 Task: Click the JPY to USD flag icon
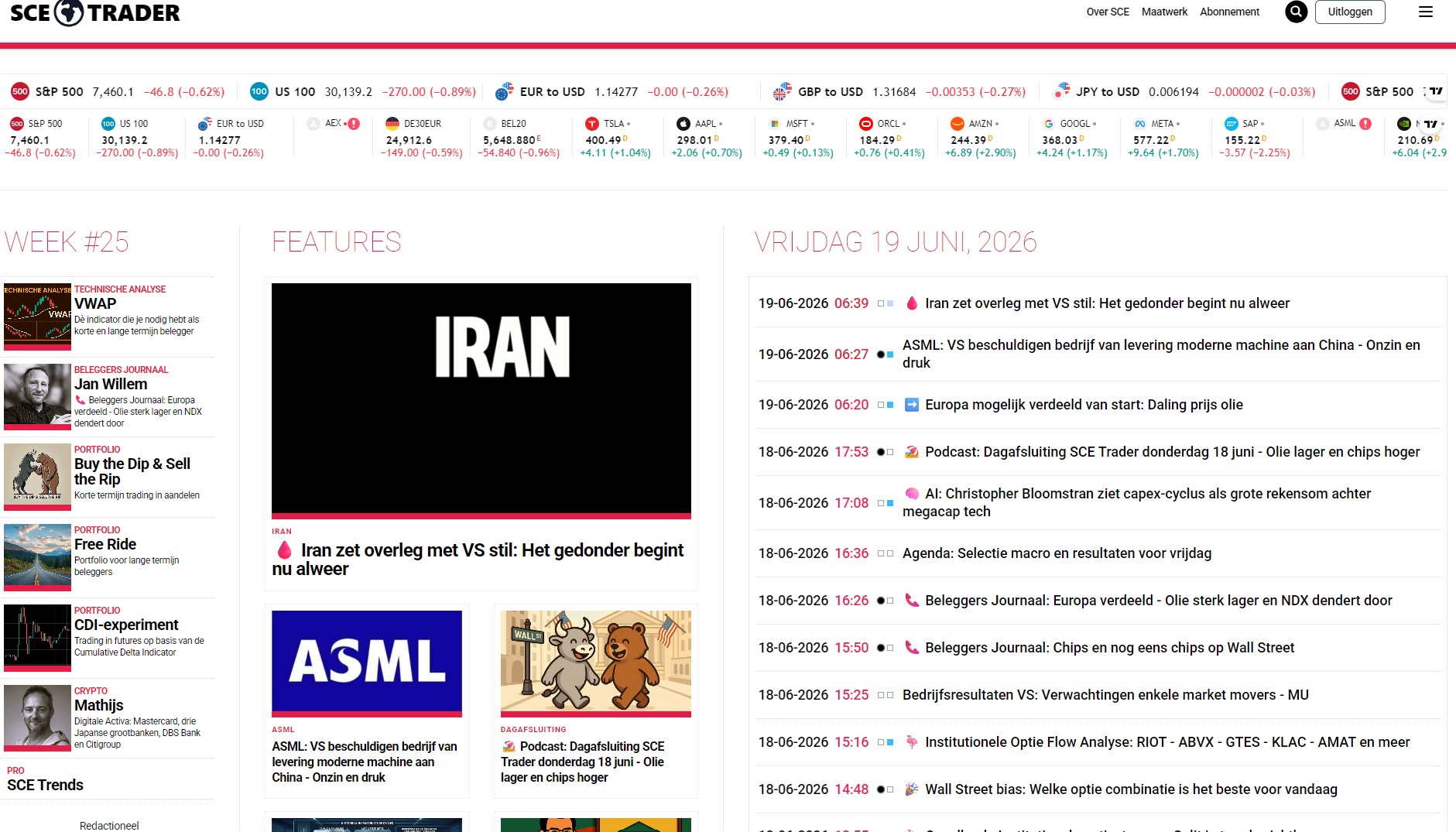pyautogui.click(x=1061, y=91)
